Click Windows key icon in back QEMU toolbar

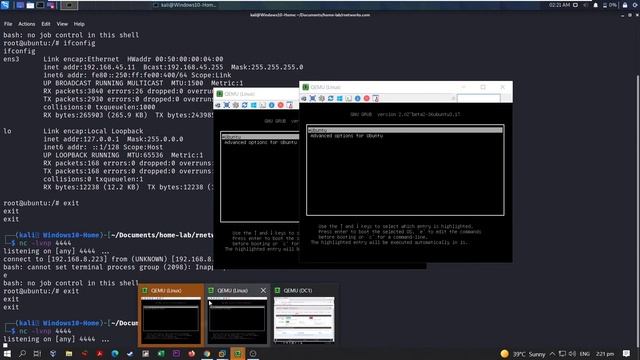[x=253, y=105]
